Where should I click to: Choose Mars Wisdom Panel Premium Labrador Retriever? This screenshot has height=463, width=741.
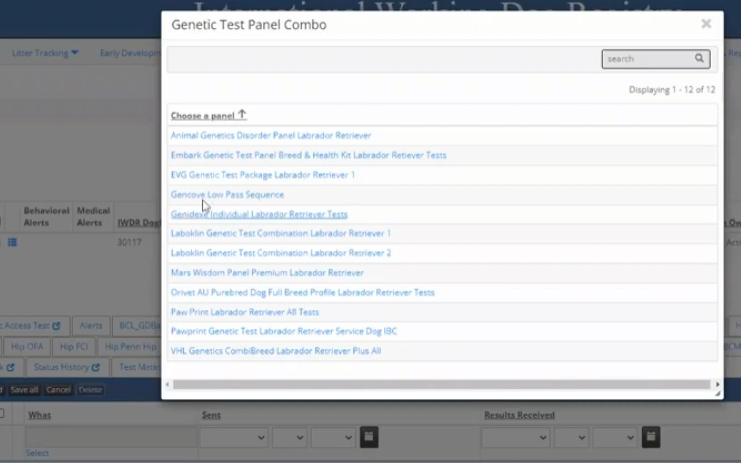coord(267,273)
